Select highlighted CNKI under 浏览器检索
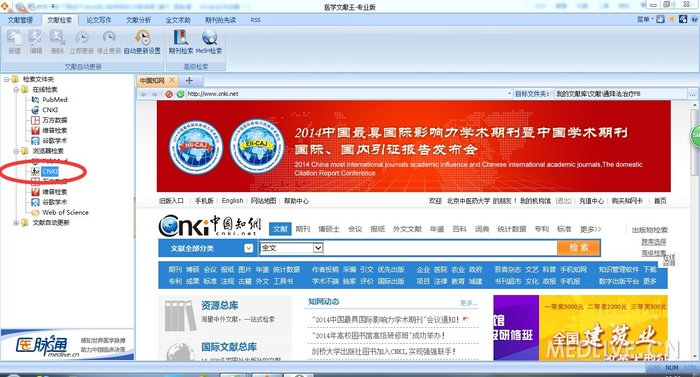The width and height of the screenshot is (700, 377). point(50,172)
